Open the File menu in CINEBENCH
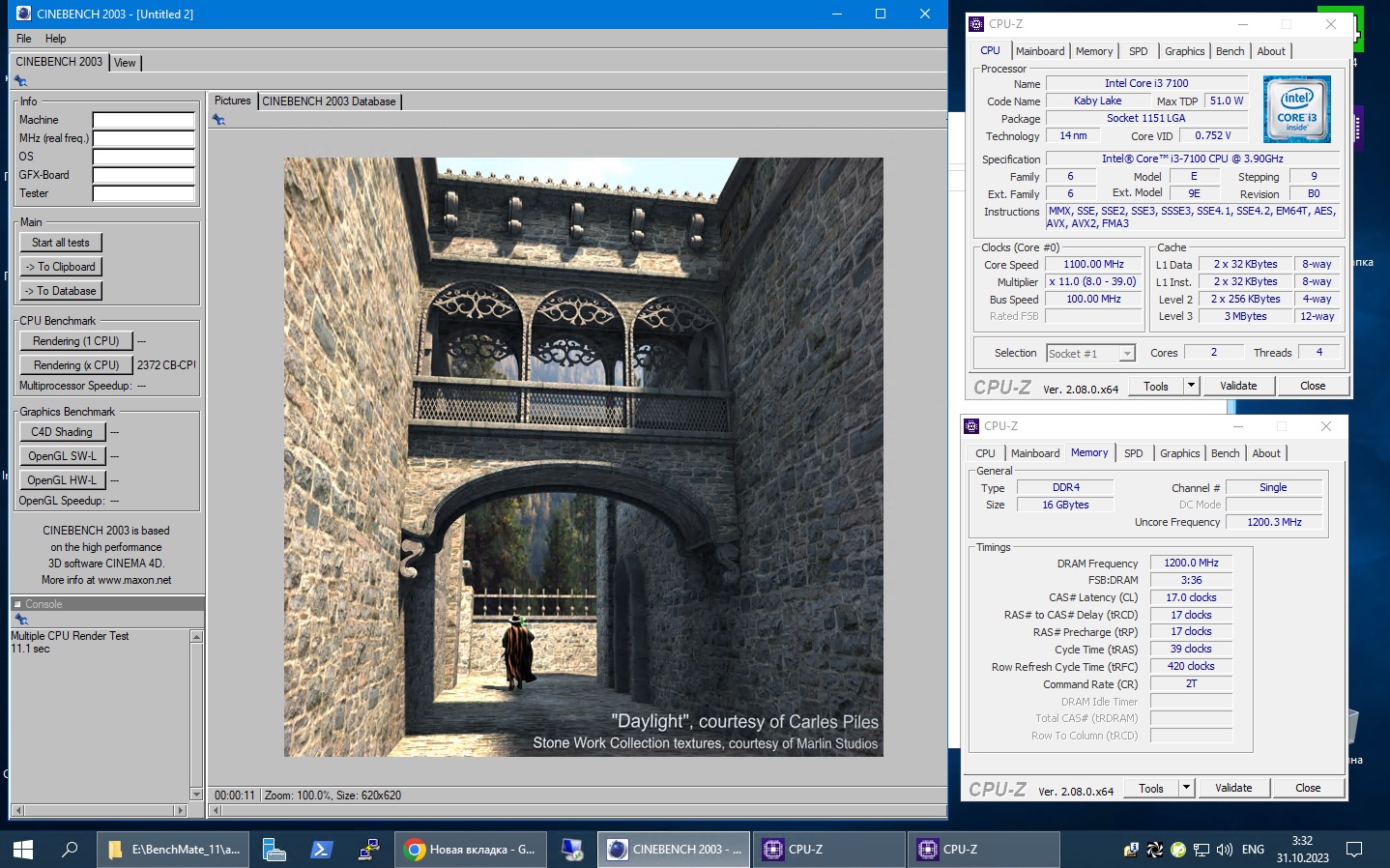The image size is (1390, 868). pyautogui.click(x=24, y=39)
